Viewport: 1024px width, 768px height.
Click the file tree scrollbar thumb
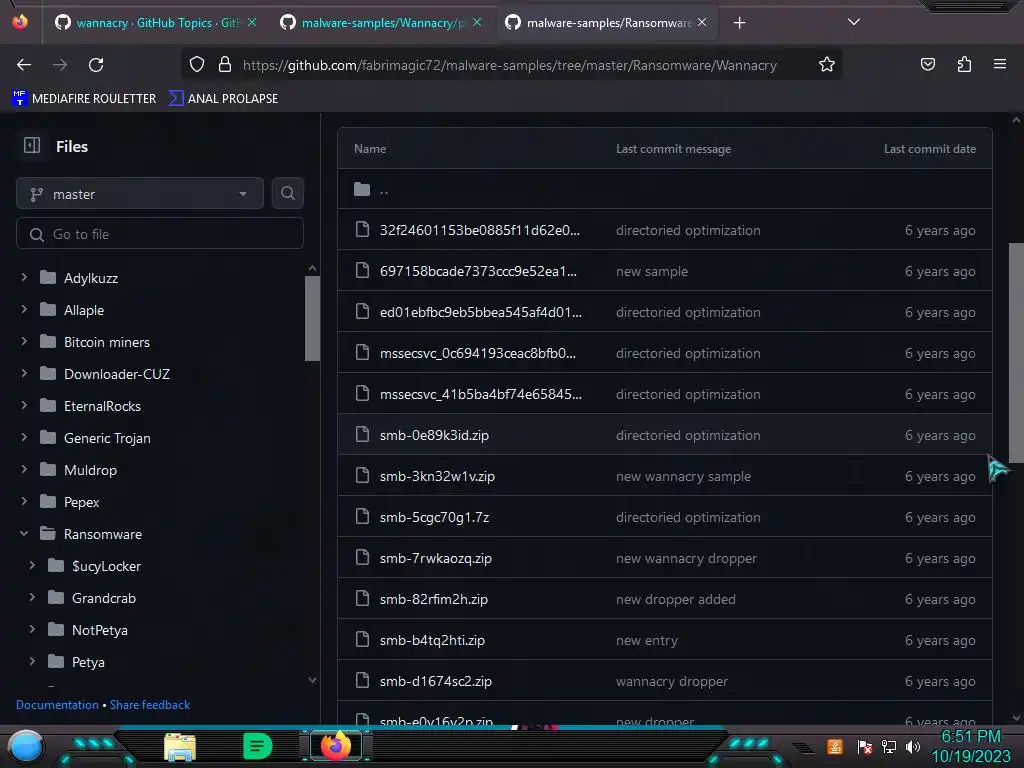coord(312,318)
